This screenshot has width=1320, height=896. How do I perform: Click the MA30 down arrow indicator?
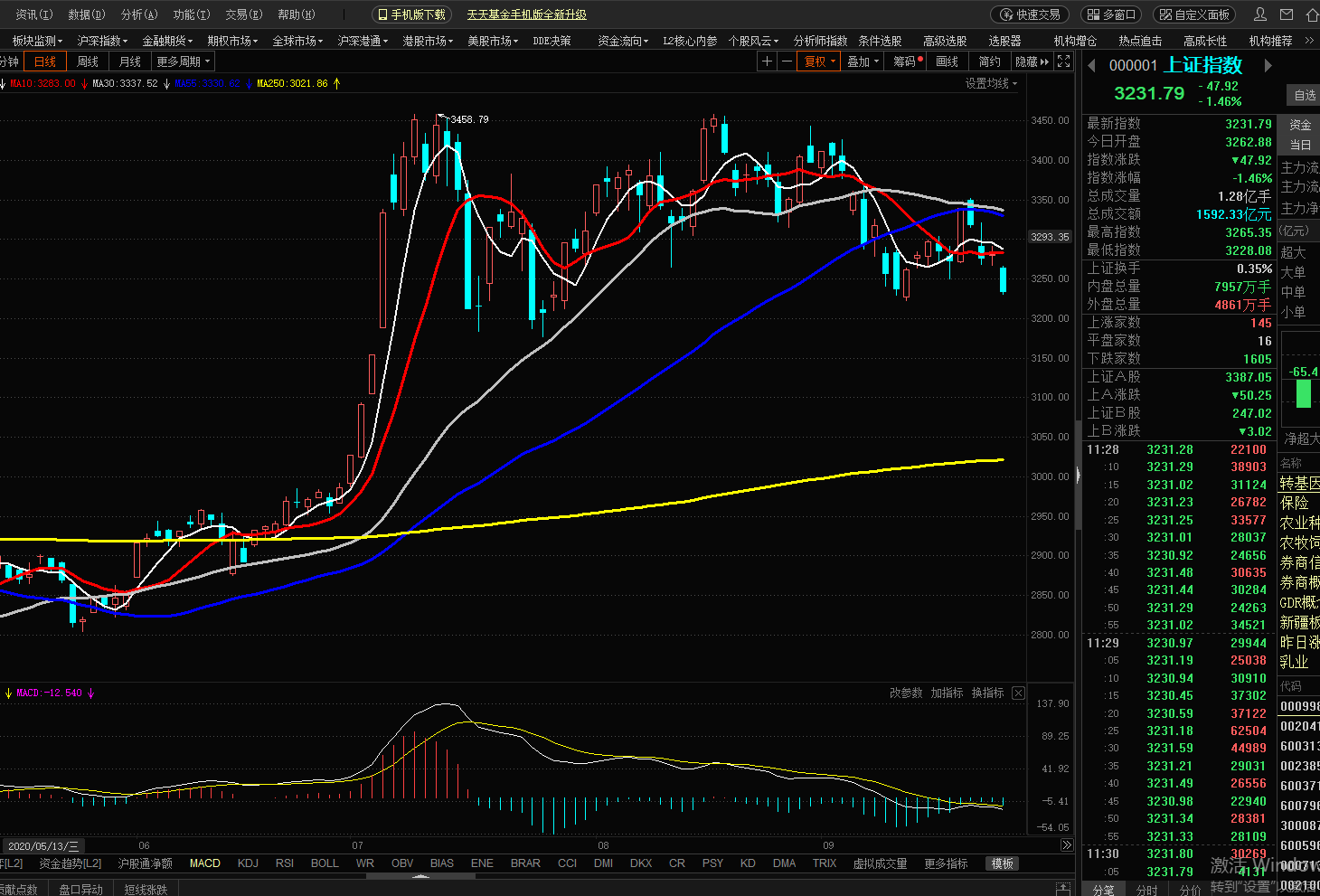pos(166,83)
